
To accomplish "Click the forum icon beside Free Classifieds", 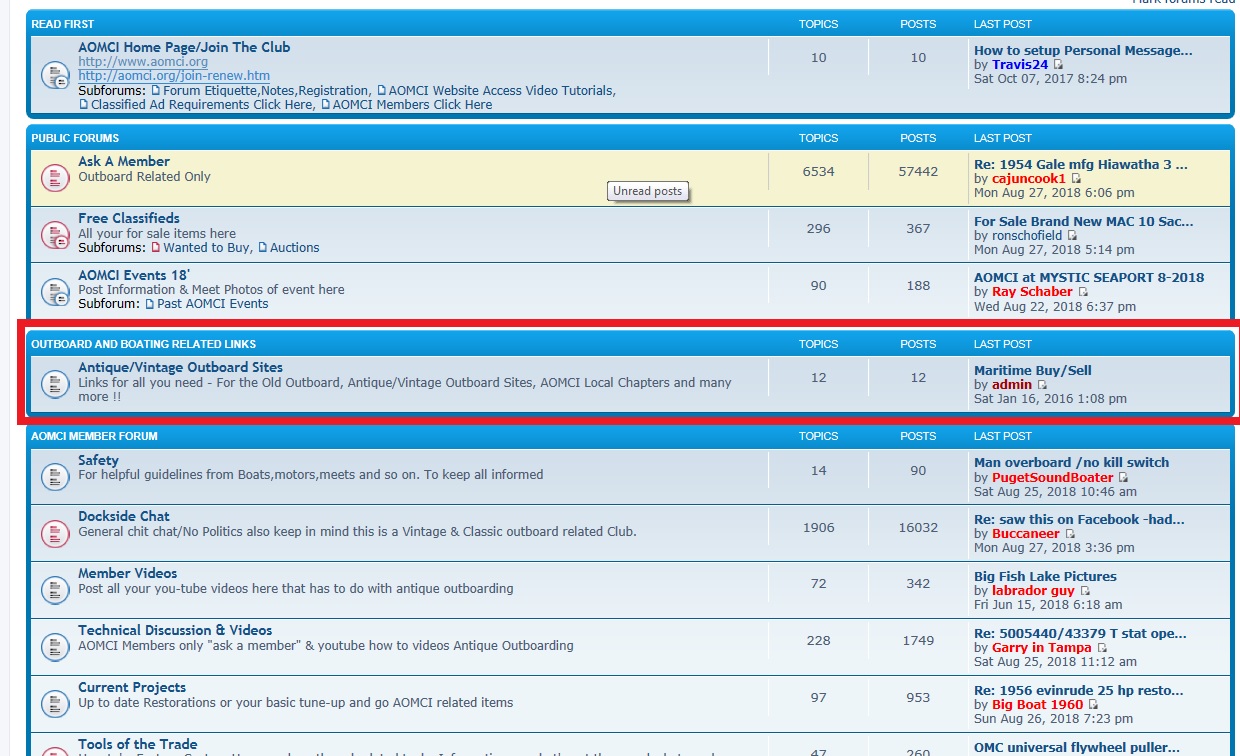I will (x=54, y=235).
